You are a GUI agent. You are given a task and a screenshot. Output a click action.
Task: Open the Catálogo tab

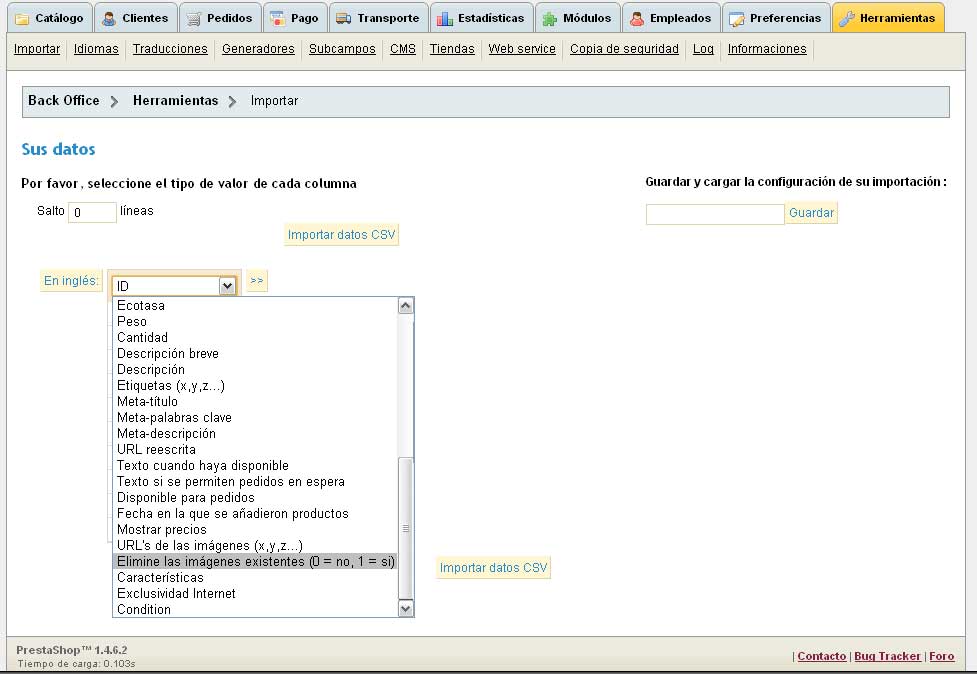click(x=50, y=18)
